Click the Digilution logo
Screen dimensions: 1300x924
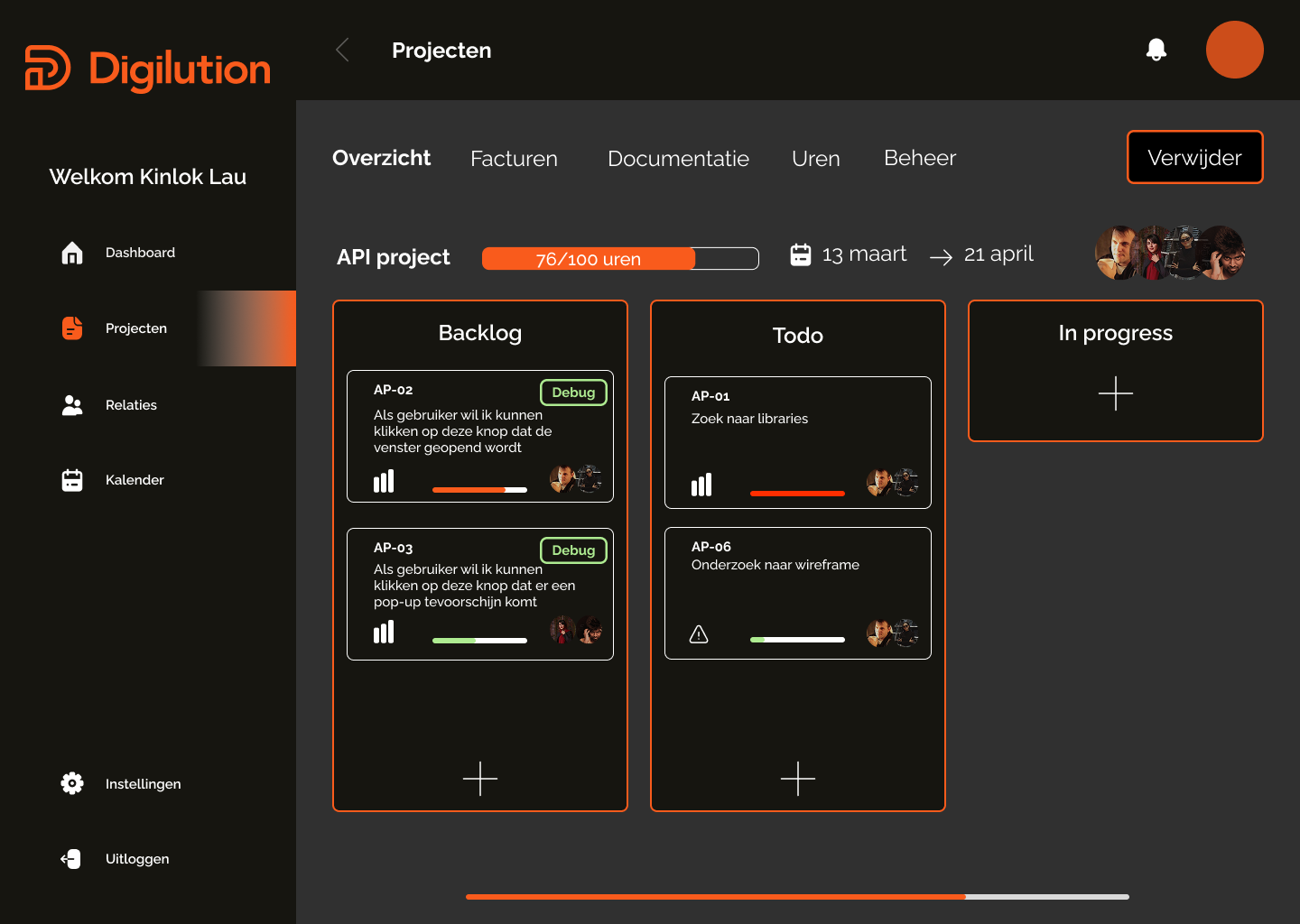148,69
